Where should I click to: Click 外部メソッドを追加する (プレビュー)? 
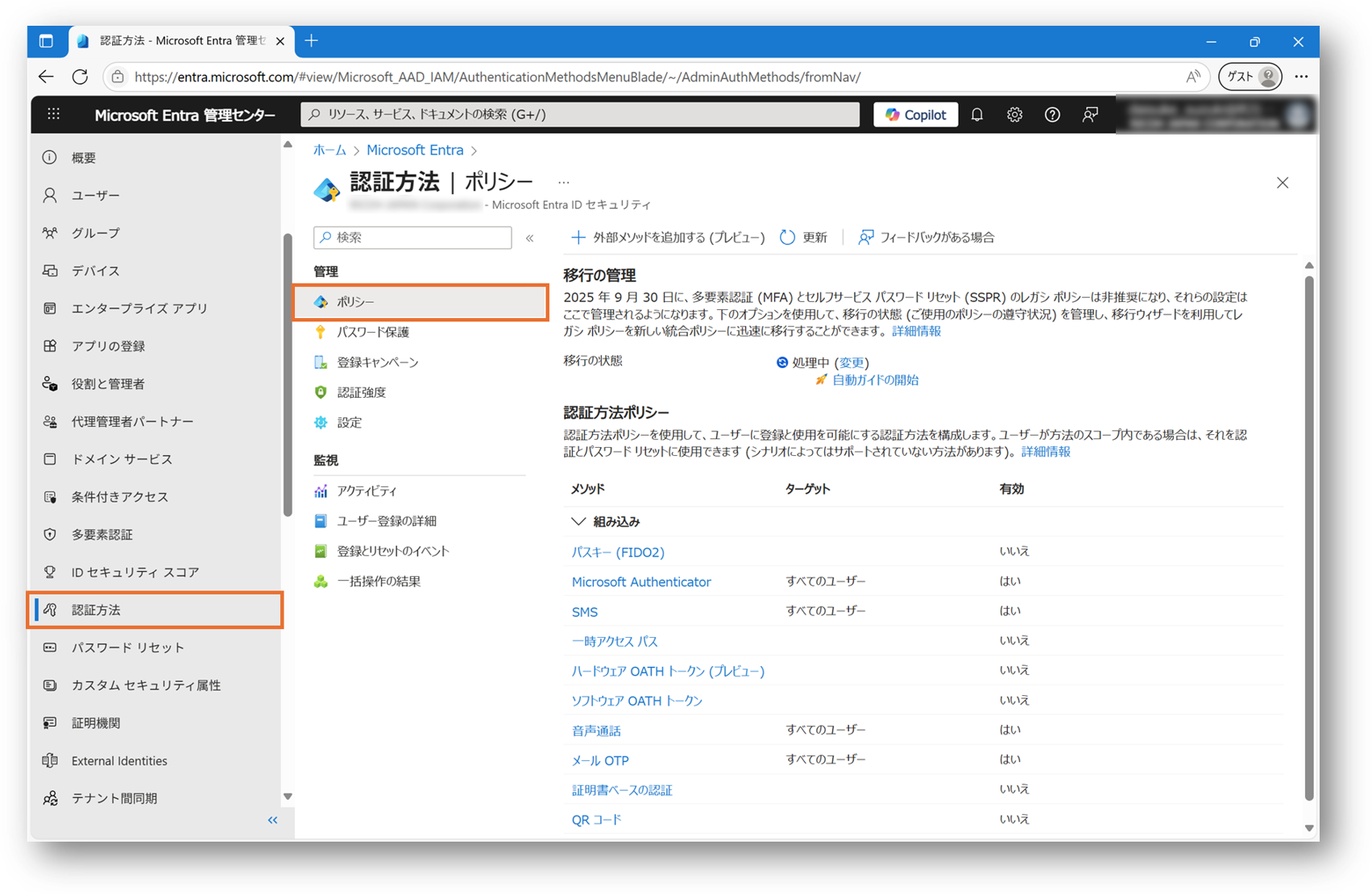click(x=668, y=238)
